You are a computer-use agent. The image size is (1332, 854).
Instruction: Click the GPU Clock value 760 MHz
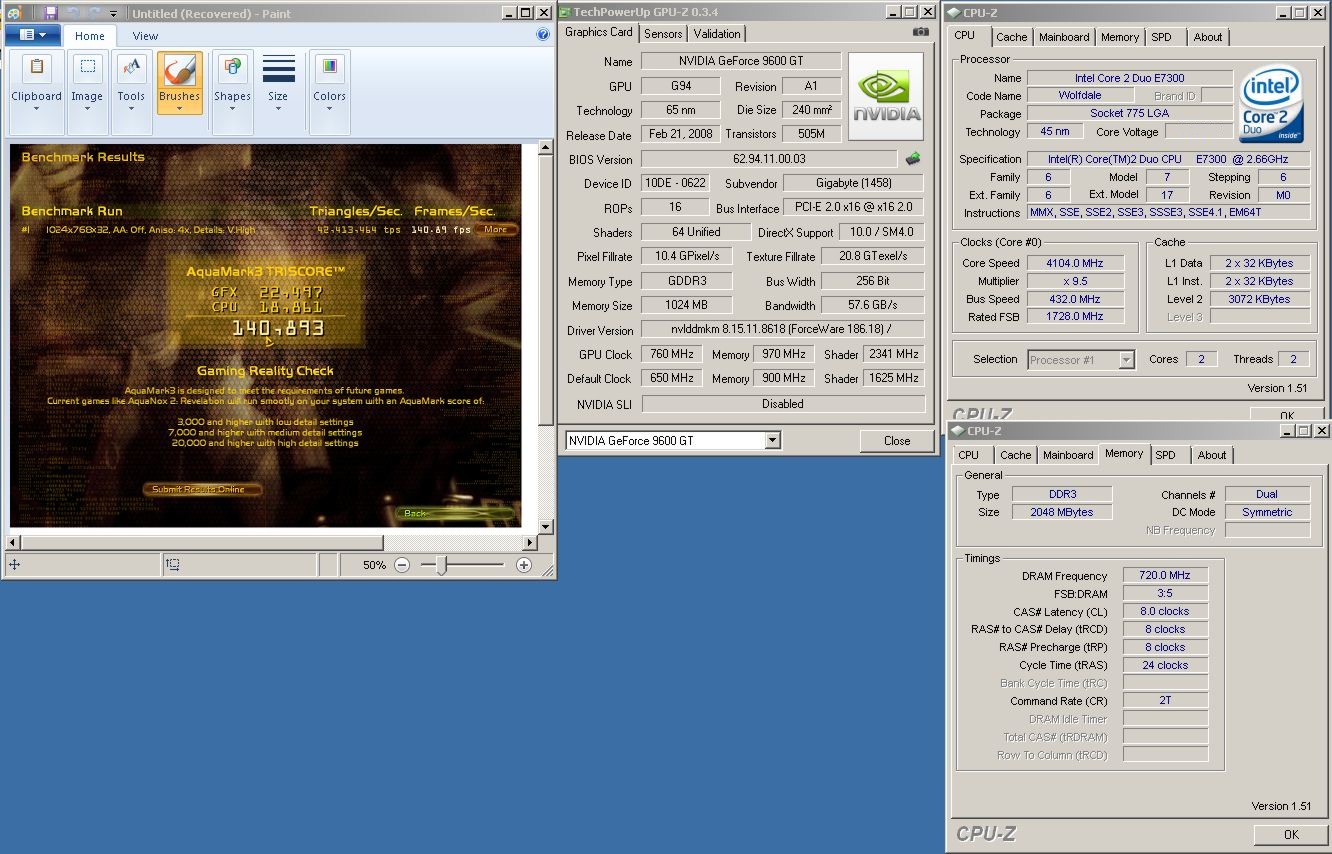pos(673,355)
